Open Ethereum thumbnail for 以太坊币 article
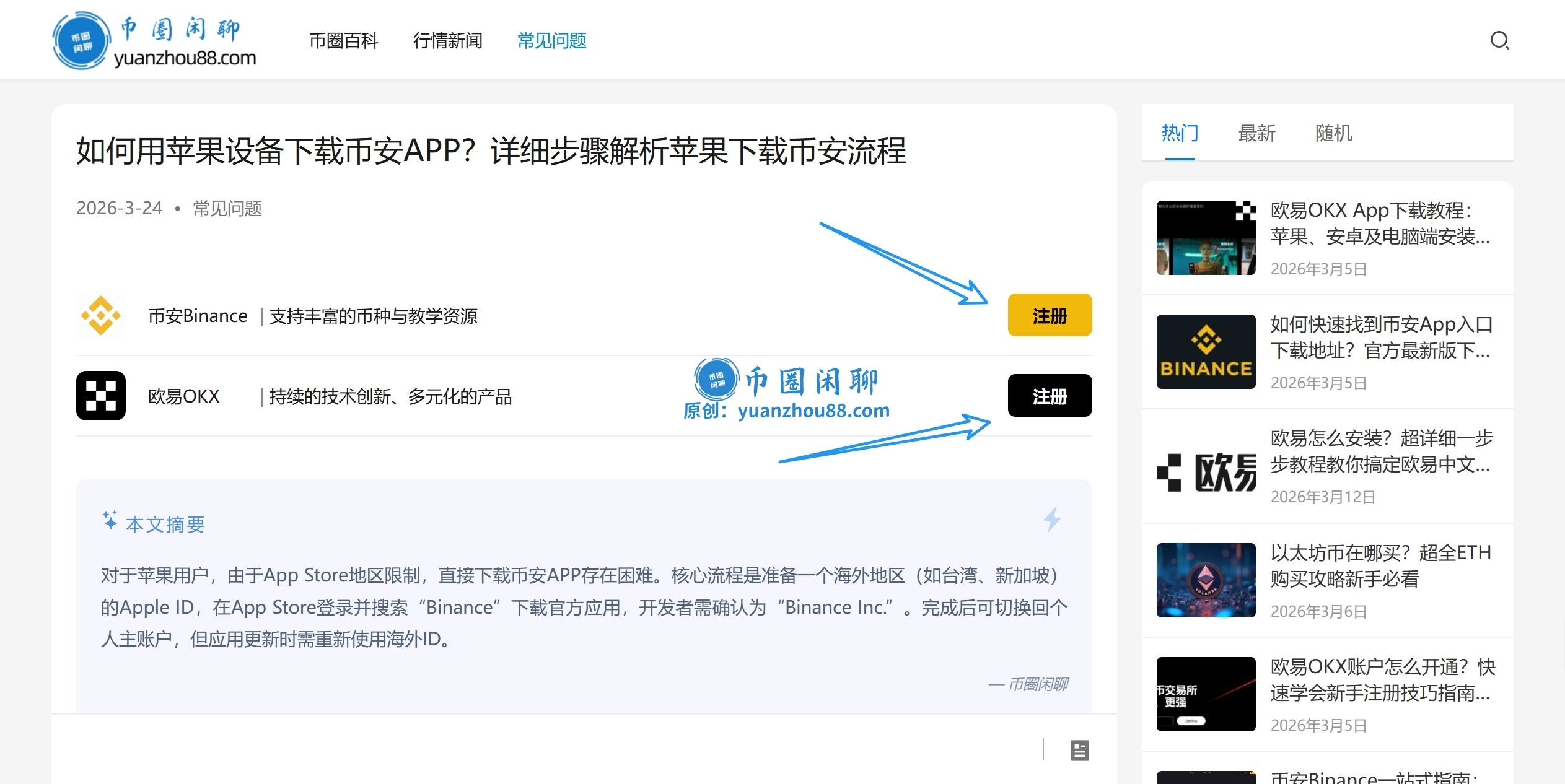This screenshot has width=1565, height=784. pyautogui.click(x=1206, y=580)
